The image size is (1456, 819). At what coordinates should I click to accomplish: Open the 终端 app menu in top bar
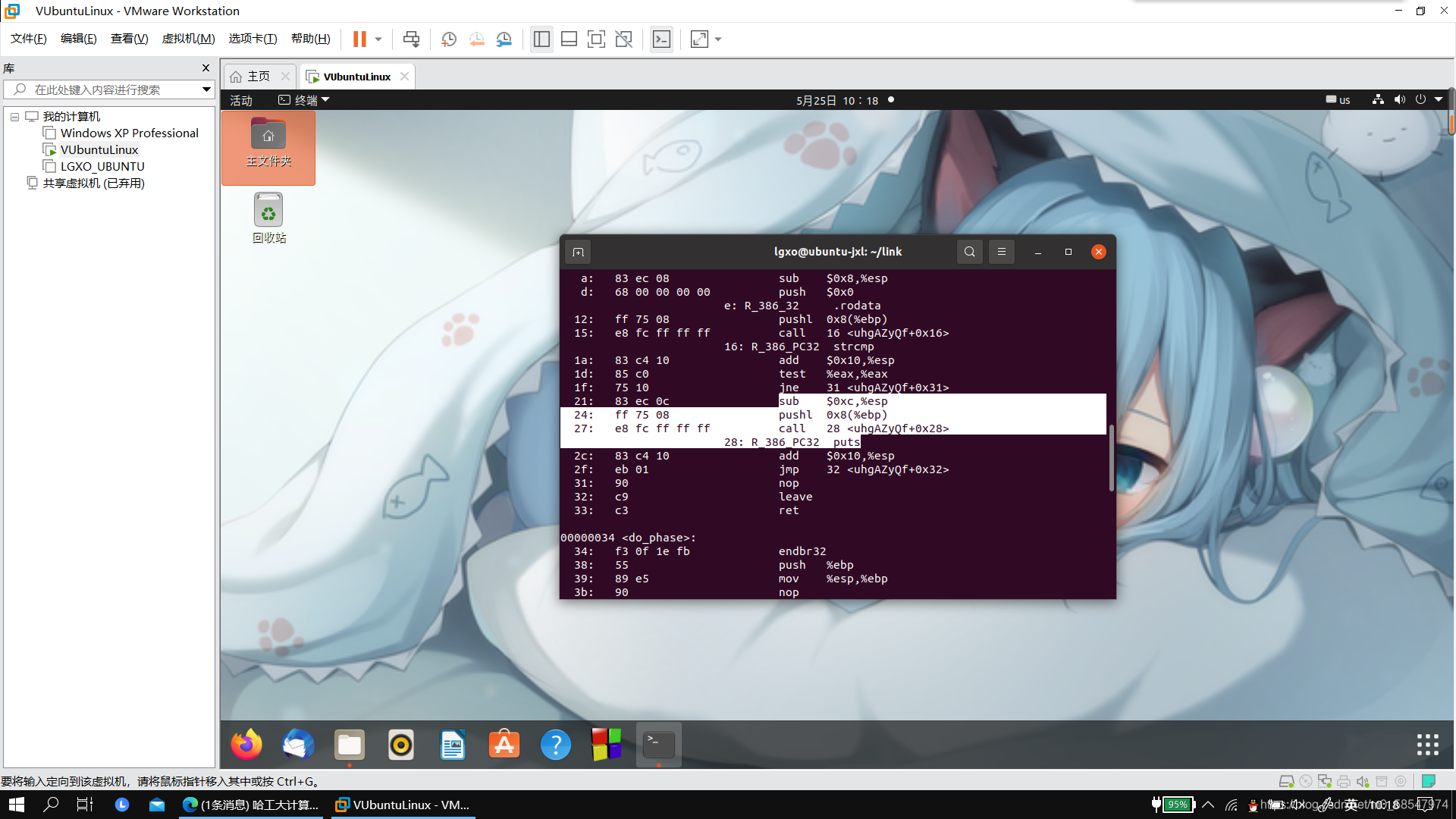tap(304, 100)
